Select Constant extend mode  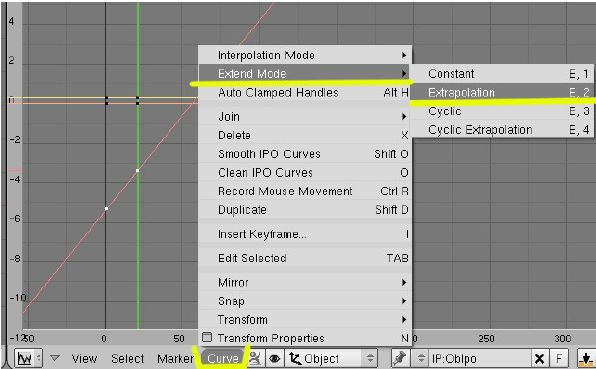(x=502, y=74)
